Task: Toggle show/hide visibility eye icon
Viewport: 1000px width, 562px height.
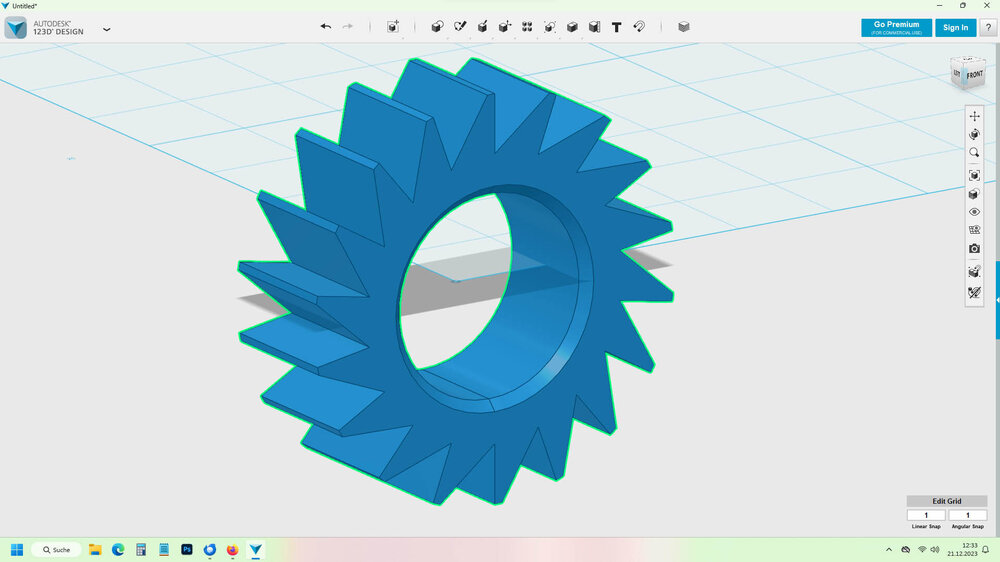Action: click(974, 212)
